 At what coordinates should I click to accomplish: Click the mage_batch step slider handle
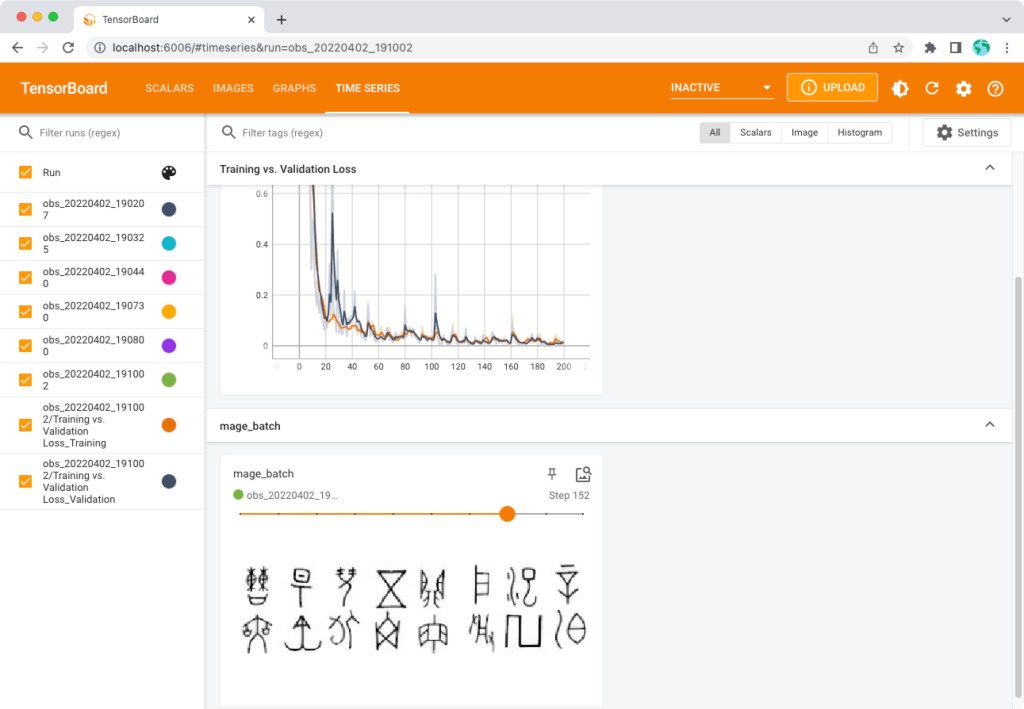pos(507,514)
